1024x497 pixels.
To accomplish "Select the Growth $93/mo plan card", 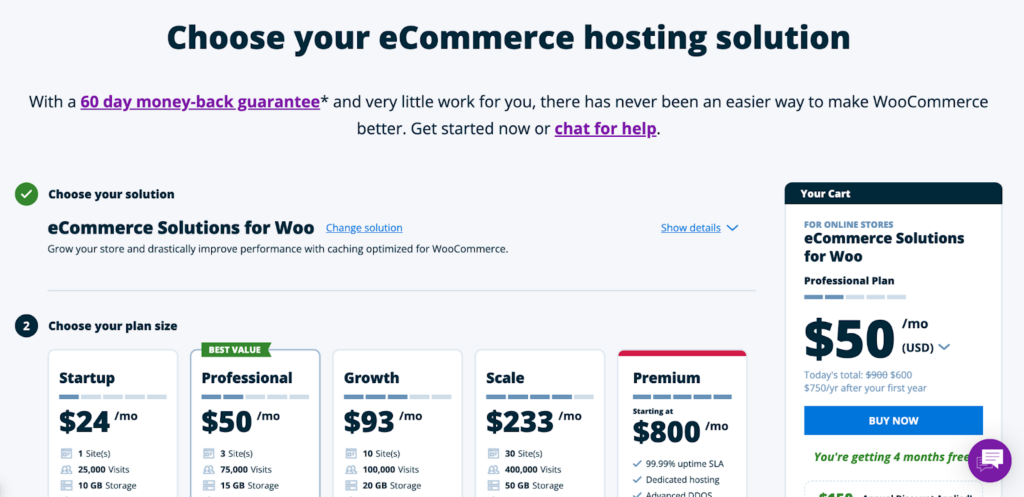I will point(397,423).
